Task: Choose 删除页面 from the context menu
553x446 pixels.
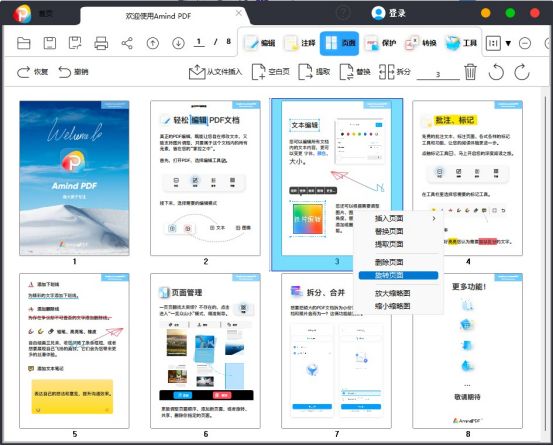Action: click(x=398, y=262)
